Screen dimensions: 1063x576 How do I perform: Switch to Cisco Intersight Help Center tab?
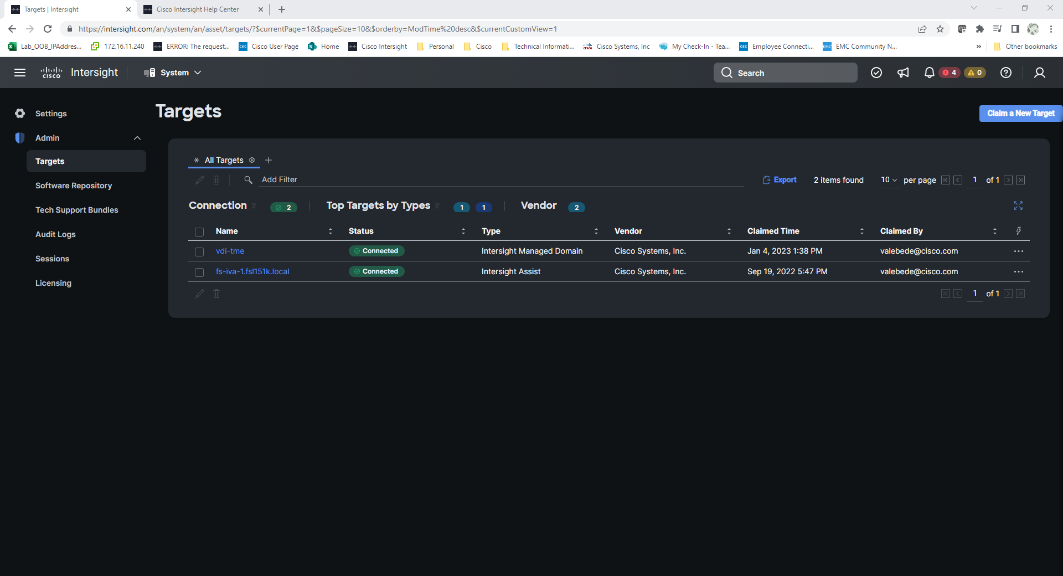coord(198,9)
